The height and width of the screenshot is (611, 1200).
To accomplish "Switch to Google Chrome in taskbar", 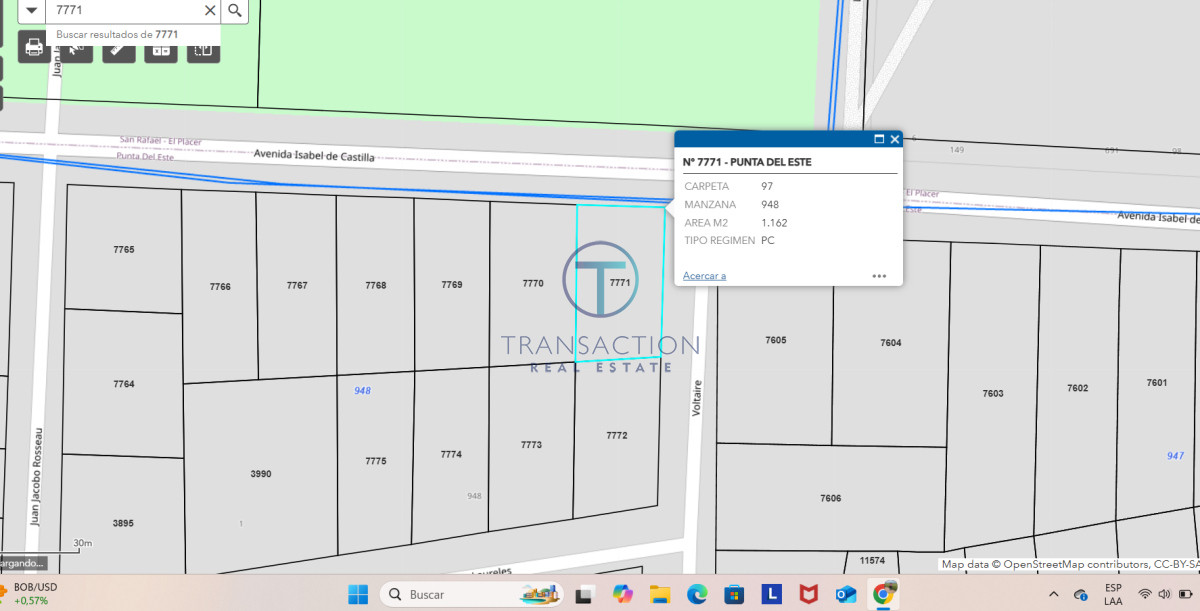I will (x=883, y=594).
